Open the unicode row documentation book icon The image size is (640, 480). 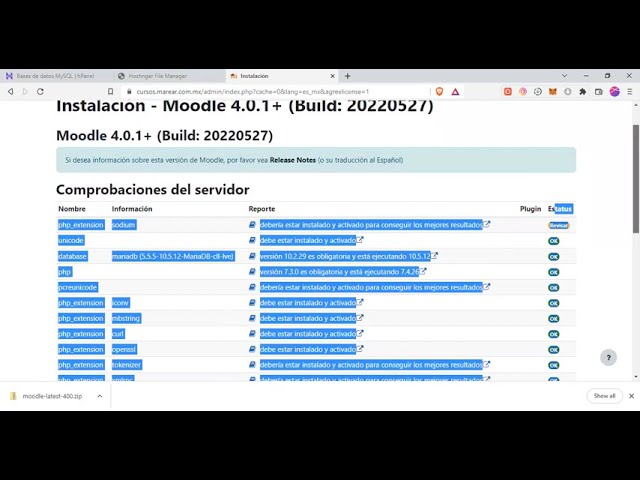[x=252, y=240]
